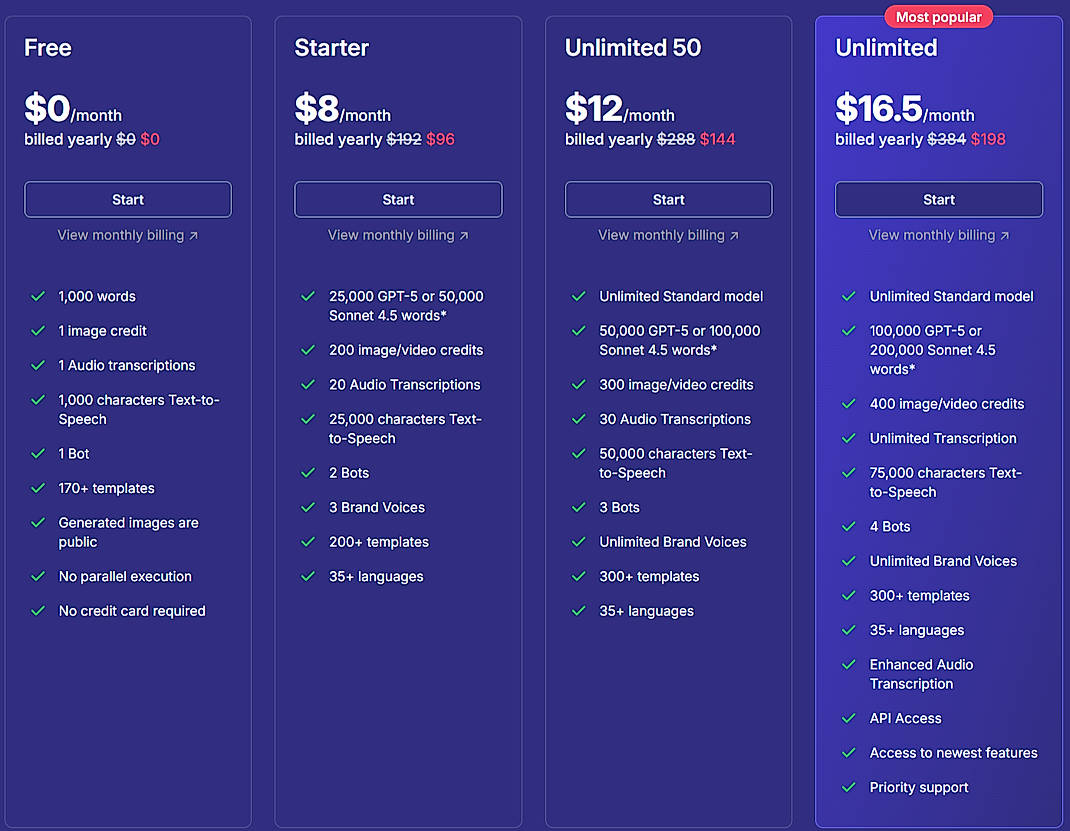Click '100,000 GPT-5 or 200,000 Sonnet' feature
1070x831 pixels.
(933, 350)
